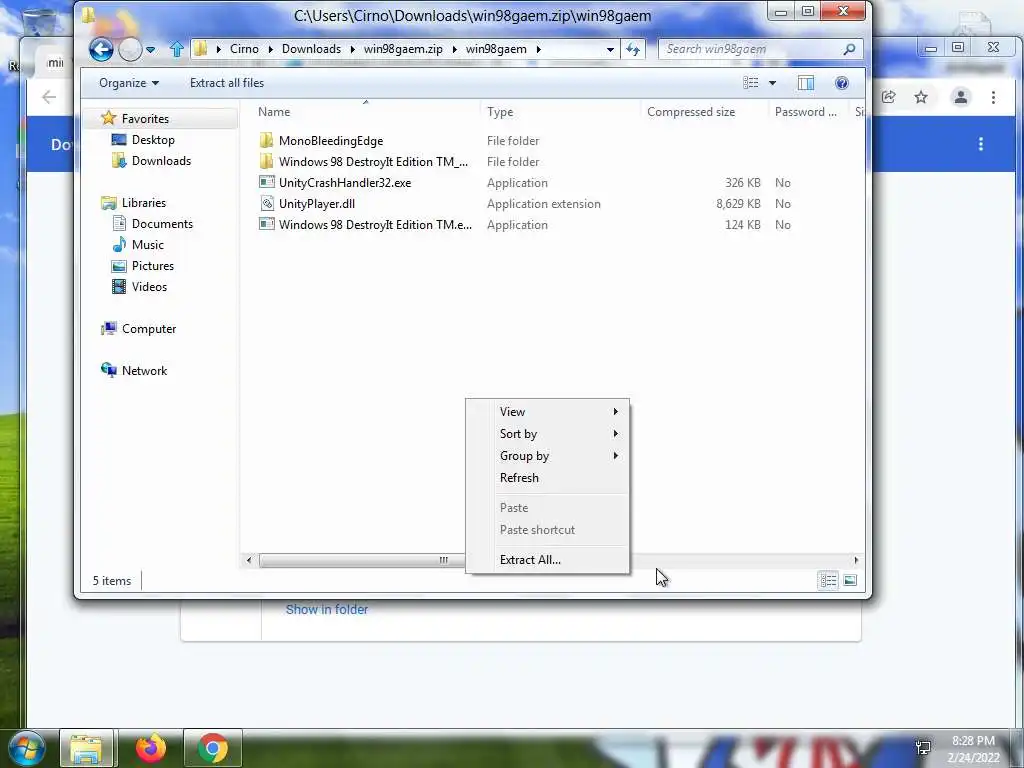Switch to details view in status bar

click(828, 580)
